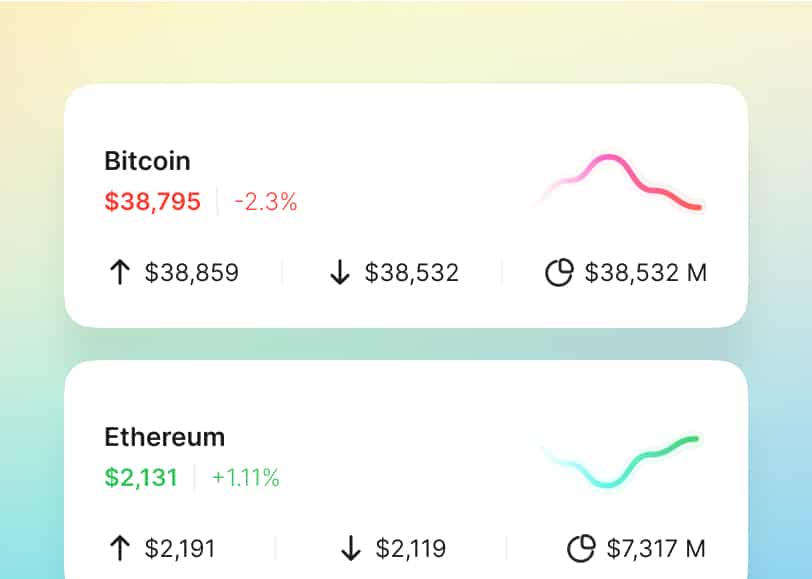The height and width of the screenshot is (579, 812).
Task: Click the Ethereum low value $2,119
Action: (411, 548)
